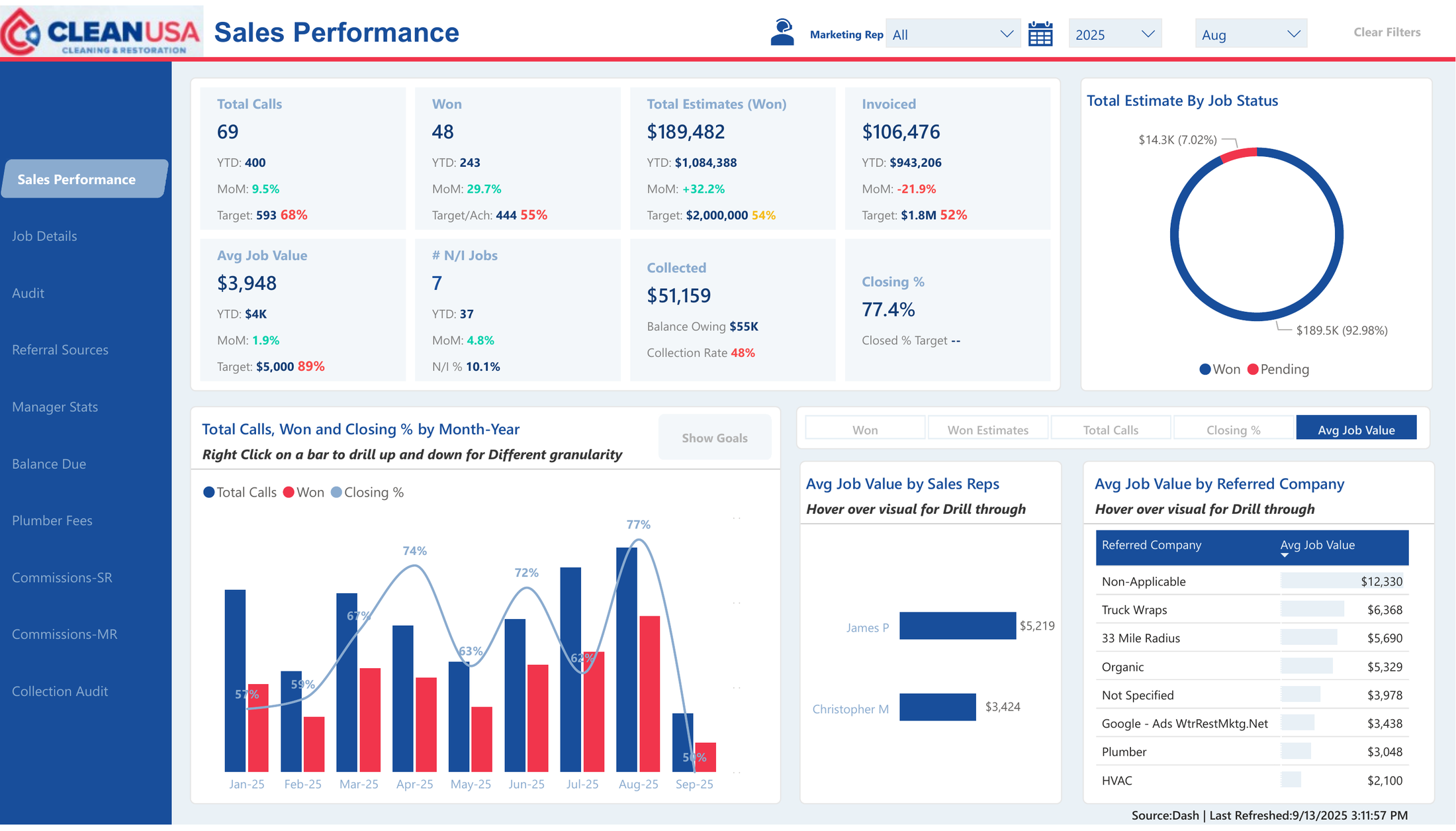
Task: Navigate to the Balance Due page
Action: click(49, 464)
